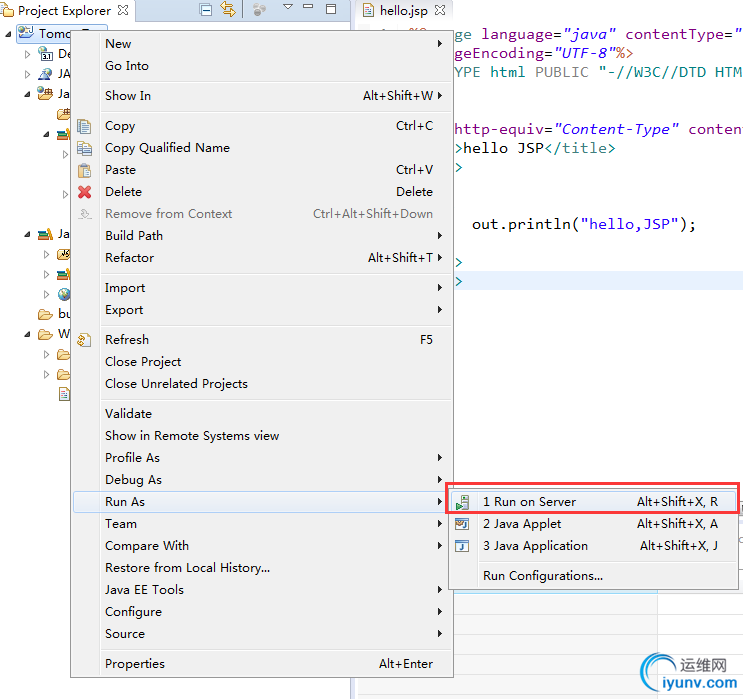Minimize the Project Explorer panel
Screen dimensions: 743x699
(x=308, y=8)
